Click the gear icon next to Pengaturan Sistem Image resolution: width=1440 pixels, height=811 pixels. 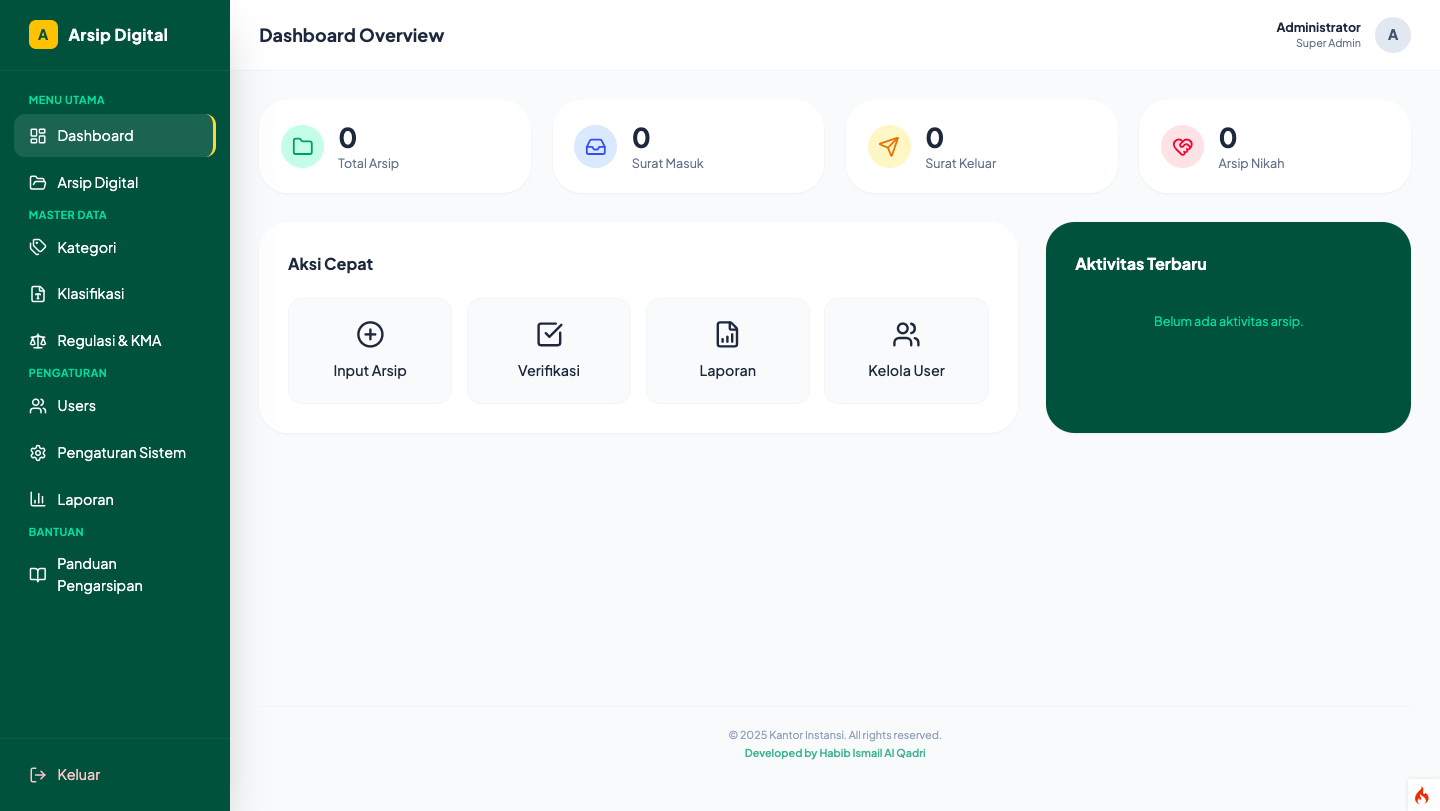[x=37, y=453]
